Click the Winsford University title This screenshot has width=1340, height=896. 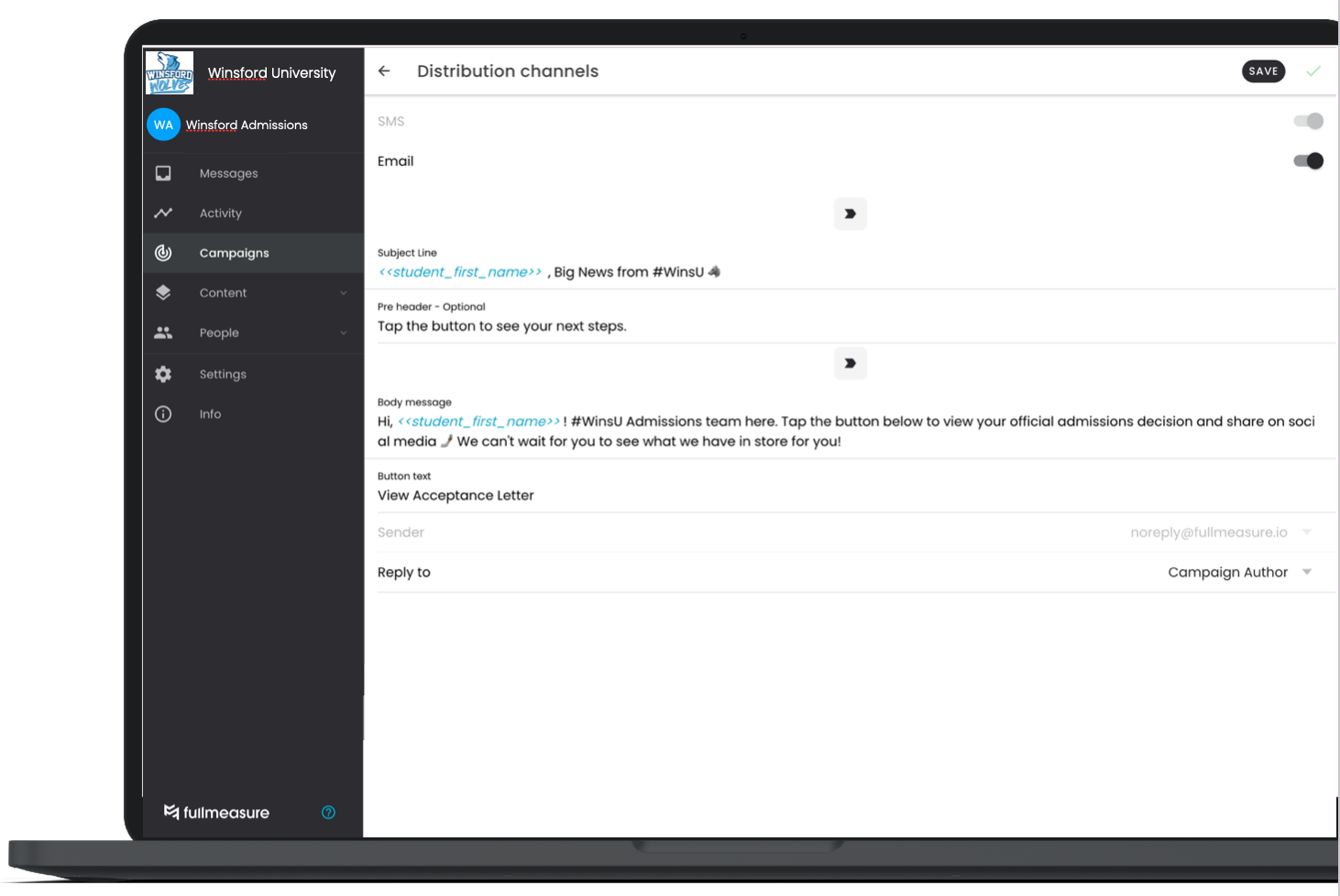(x=271, y=72)
